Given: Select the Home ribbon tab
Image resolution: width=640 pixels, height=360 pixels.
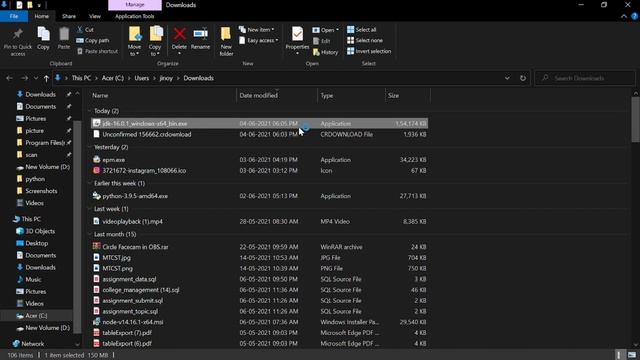Looking at the screenshot, I should (41, 16).
